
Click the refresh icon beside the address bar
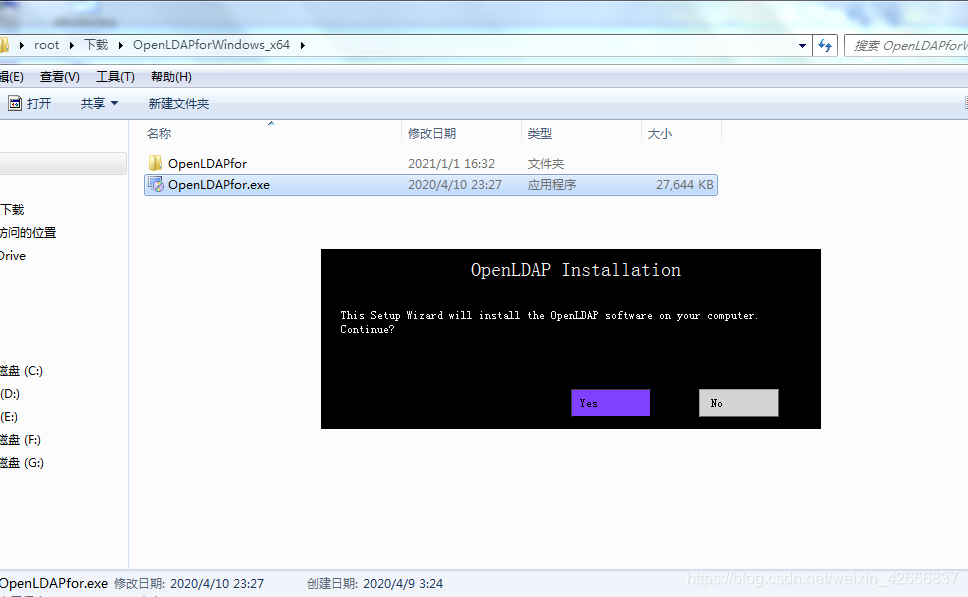825,45
